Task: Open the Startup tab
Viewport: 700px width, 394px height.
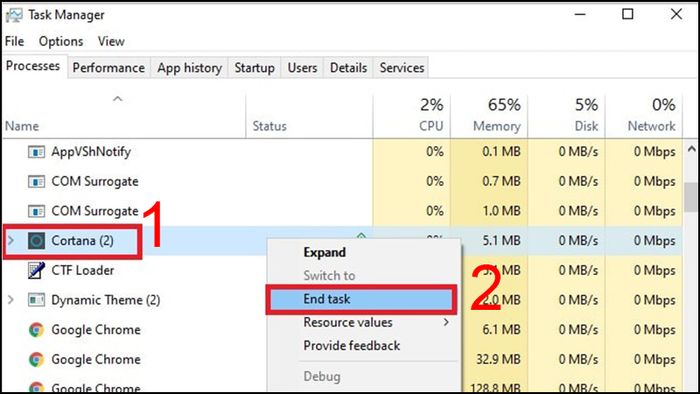Action: 254,68
